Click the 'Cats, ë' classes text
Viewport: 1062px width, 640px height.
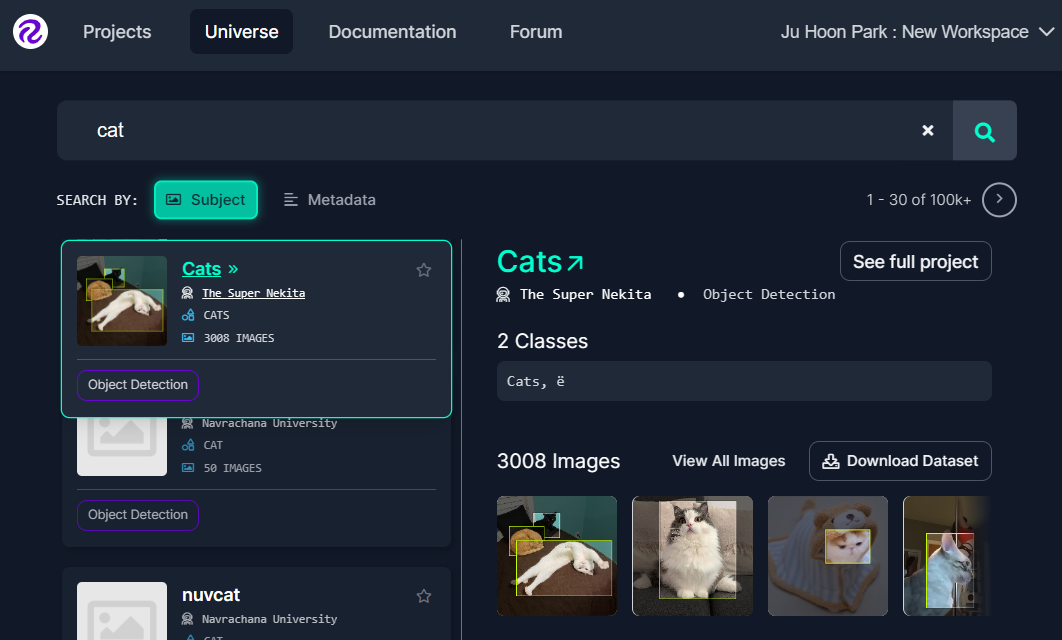tap(536, 381)
